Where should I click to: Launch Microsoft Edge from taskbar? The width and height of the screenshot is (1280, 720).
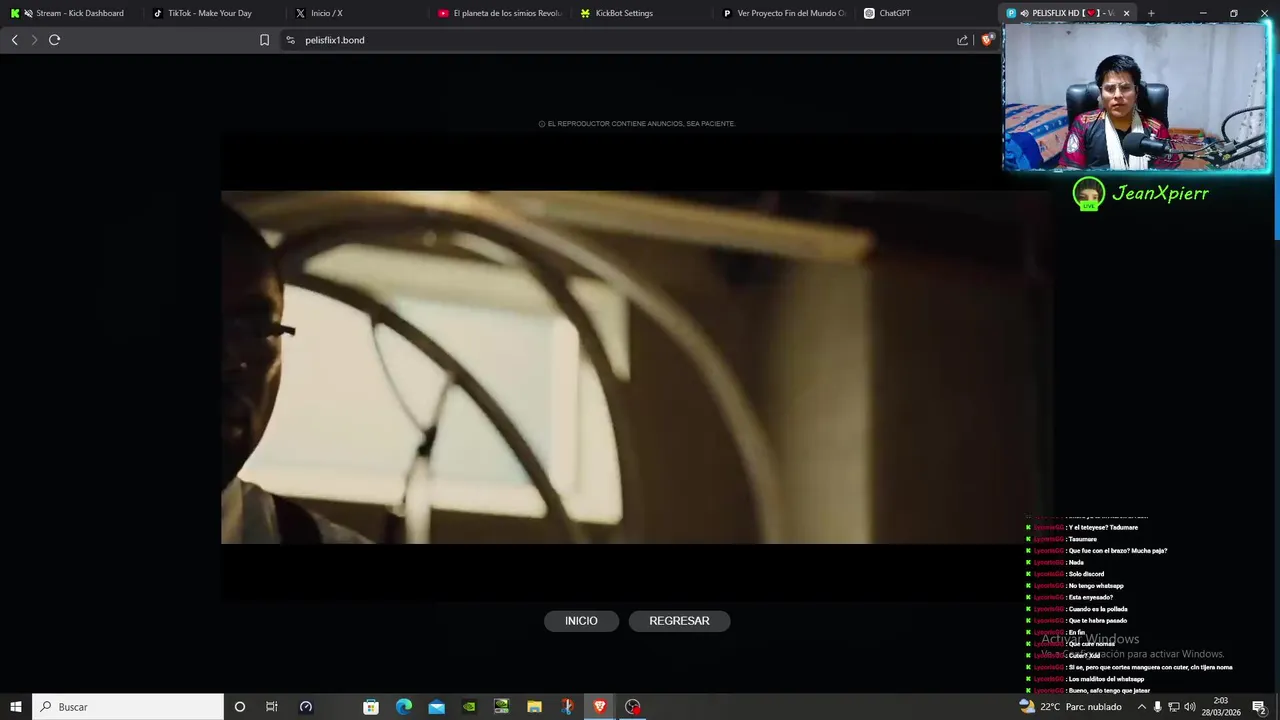click(x=404, y=707)
